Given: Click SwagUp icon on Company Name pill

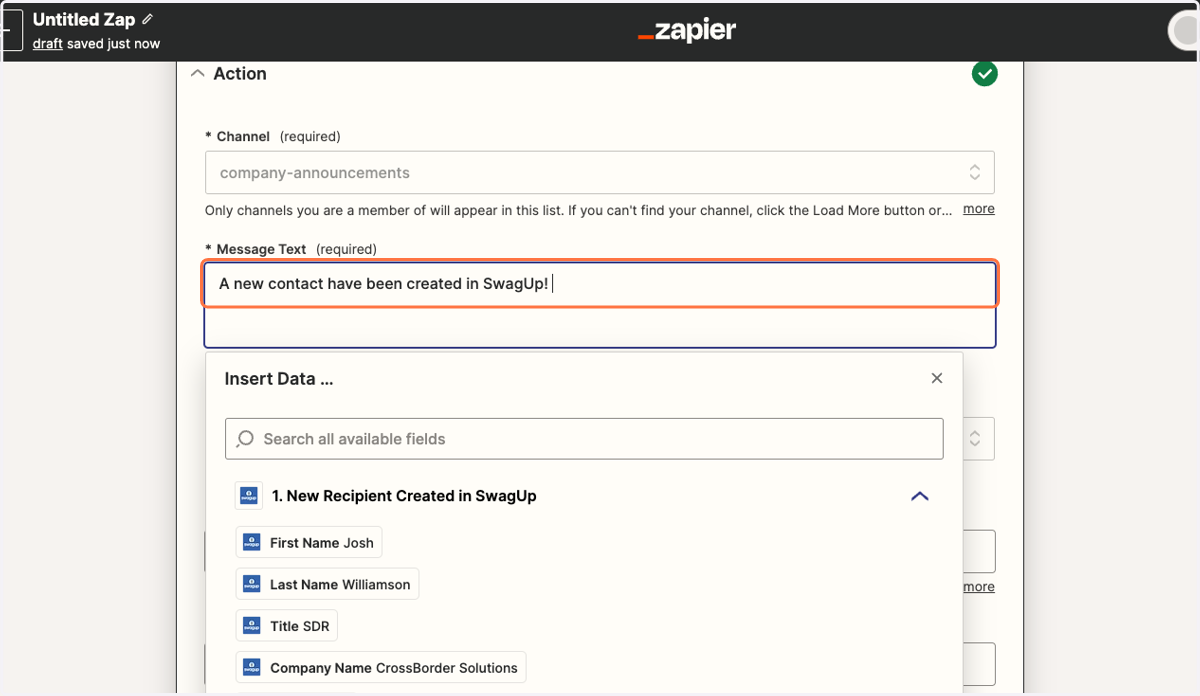Looking at the screenshot, I should point(252,668).
